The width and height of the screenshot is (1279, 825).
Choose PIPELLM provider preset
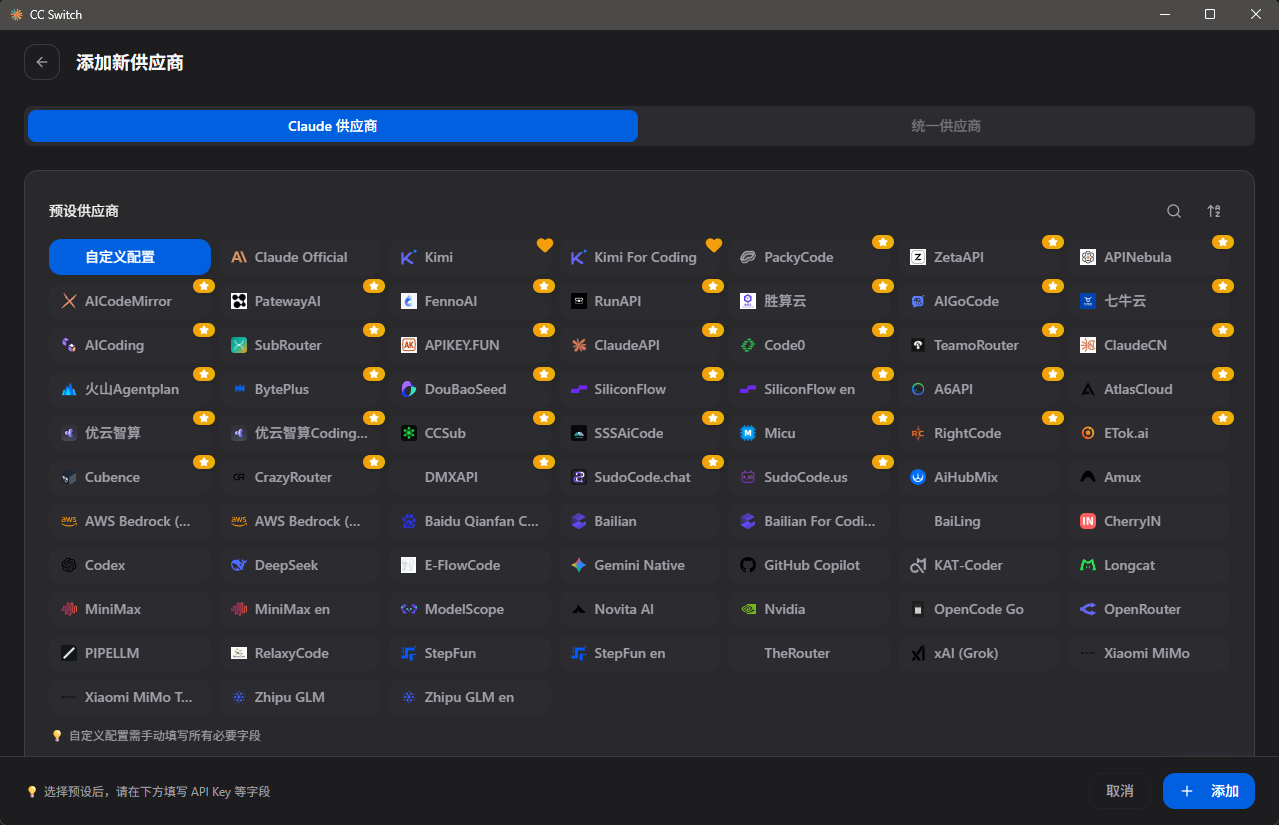pyautogui.click(x=130, y=653)
